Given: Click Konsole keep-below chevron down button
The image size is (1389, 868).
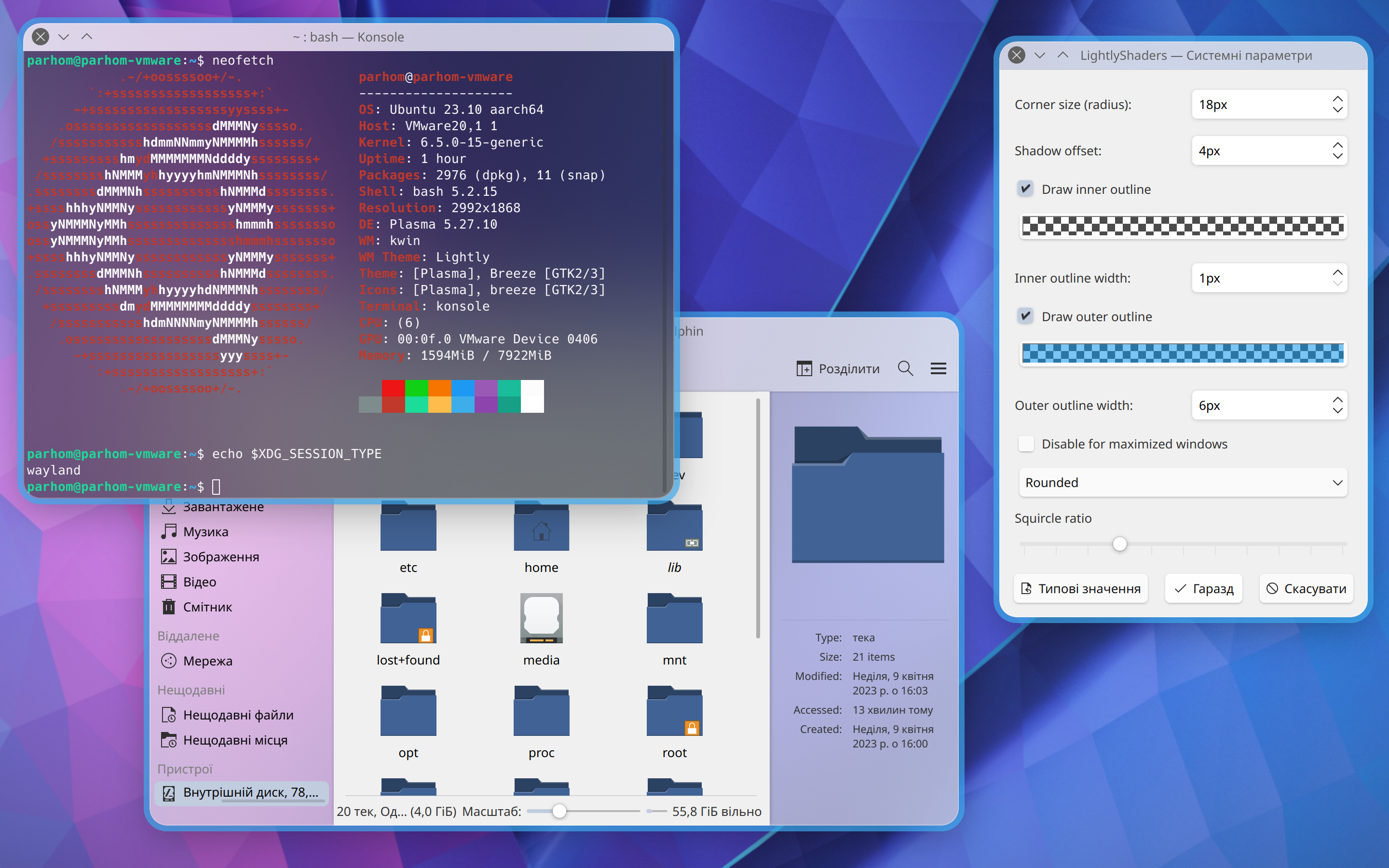Looking at the screenshot, I should coord(64,37).
